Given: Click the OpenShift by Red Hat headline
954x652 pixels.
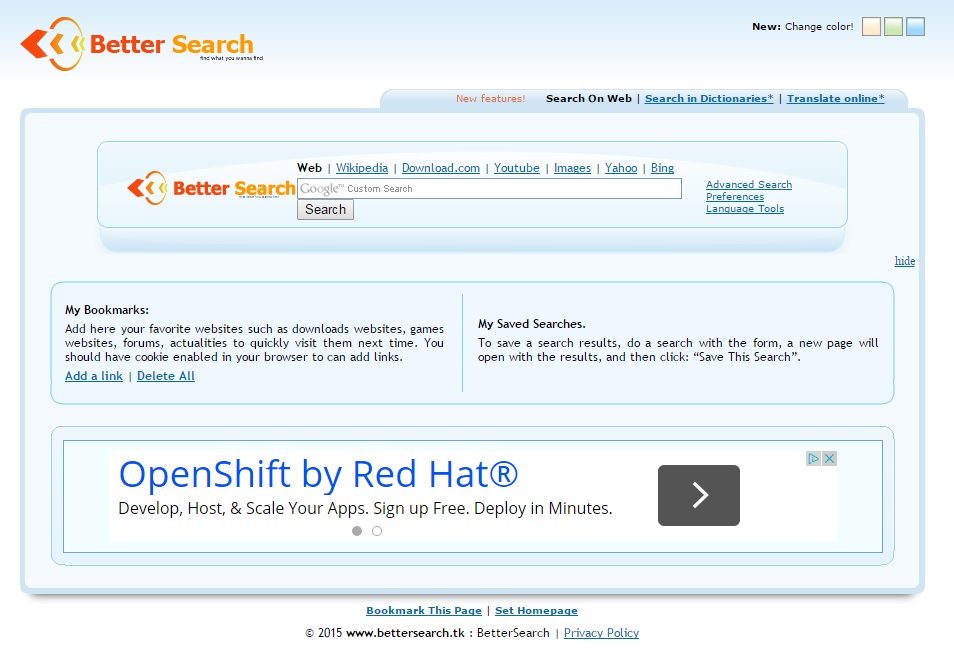Looking at the screenshot, I should pyautogui.click(x=318, y=474).
